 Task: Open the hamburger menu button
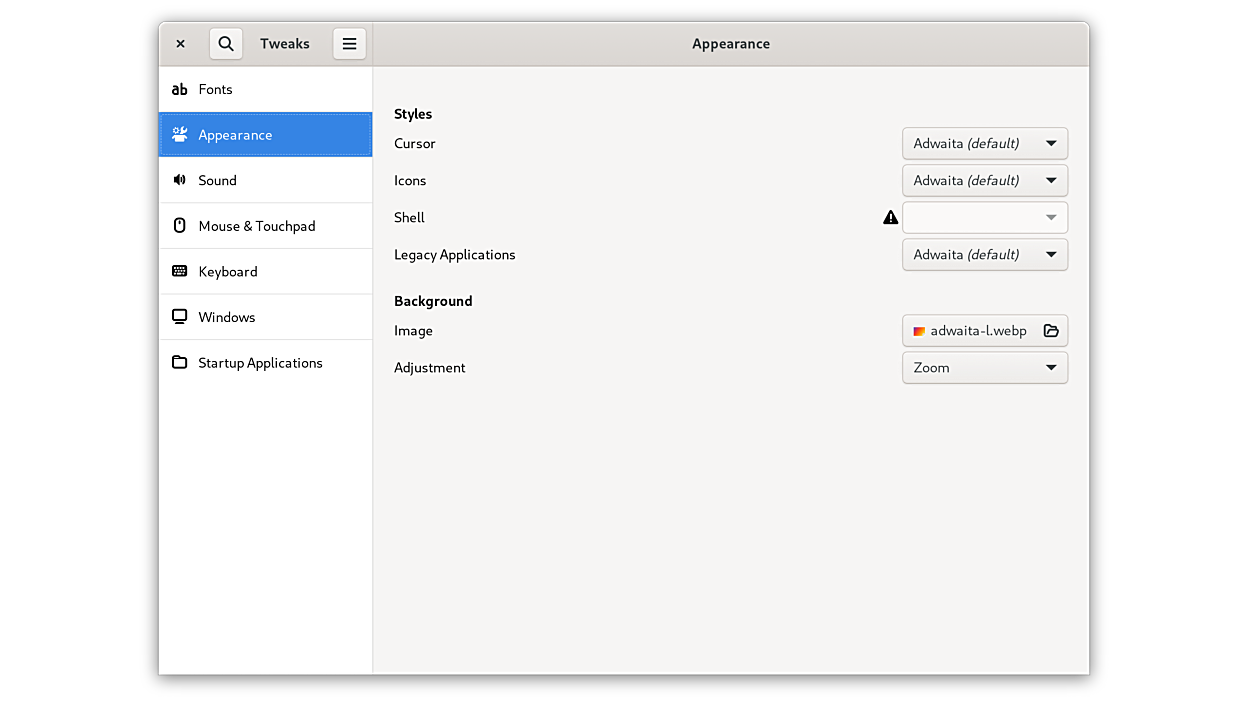(x=349, y=44)
